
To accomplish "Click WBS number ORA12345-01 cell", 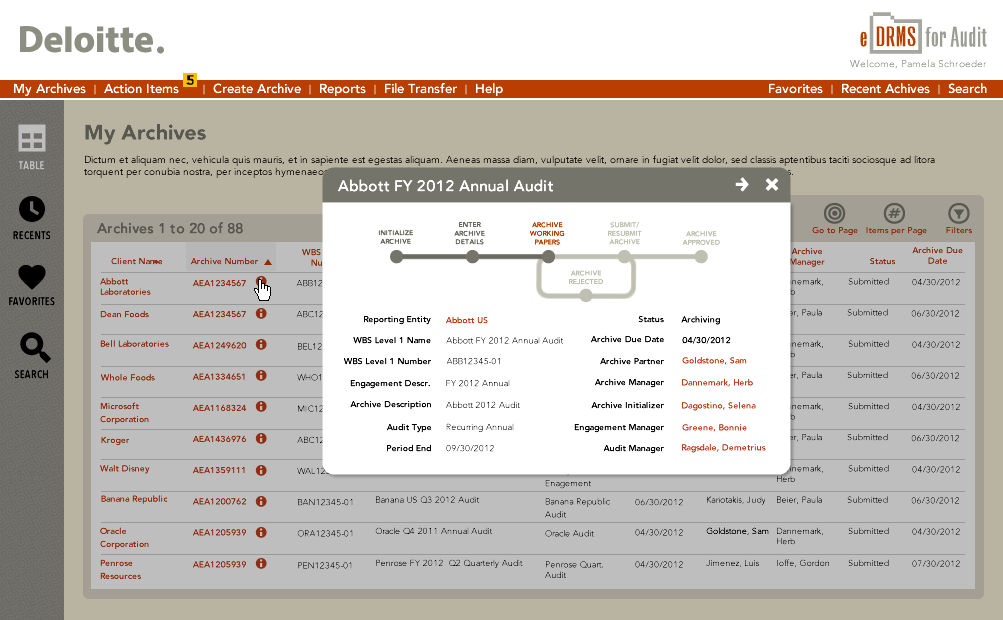I will [325, 534].
